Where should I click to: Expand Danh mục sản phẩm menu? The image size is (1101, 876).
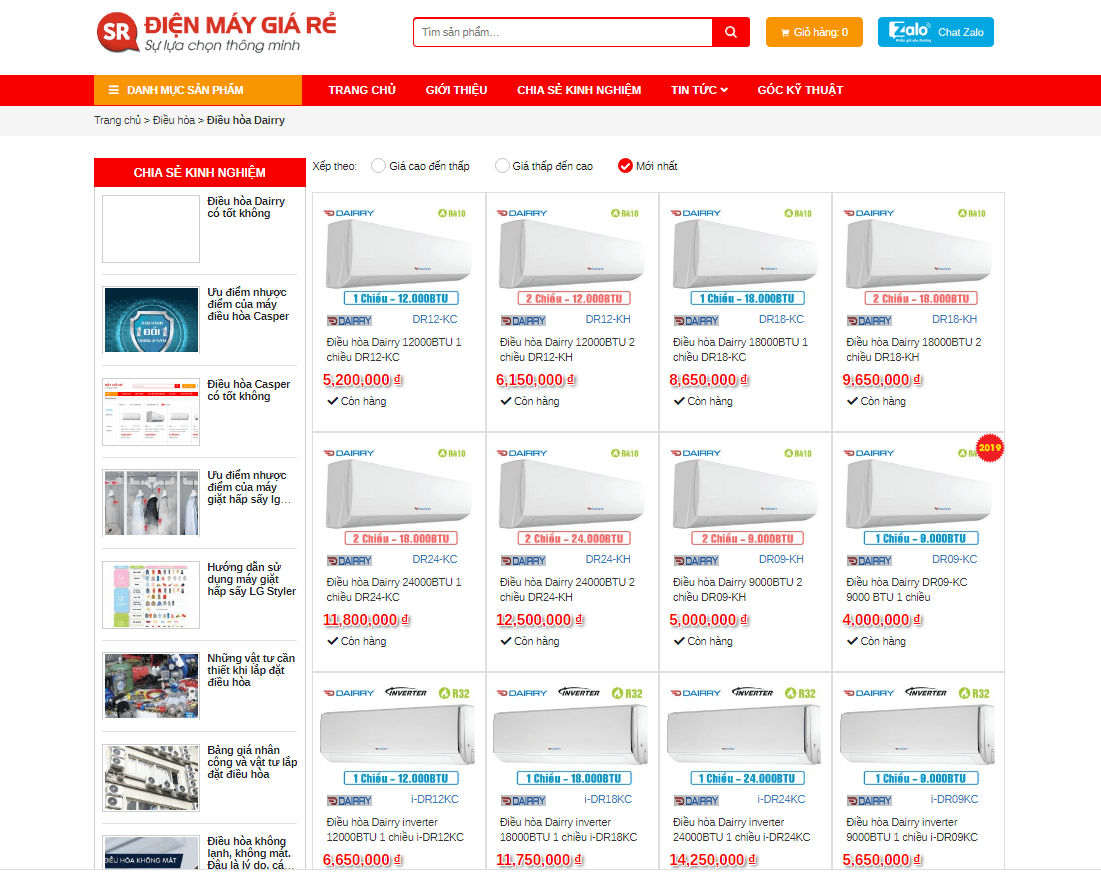(x=185, y=90)
